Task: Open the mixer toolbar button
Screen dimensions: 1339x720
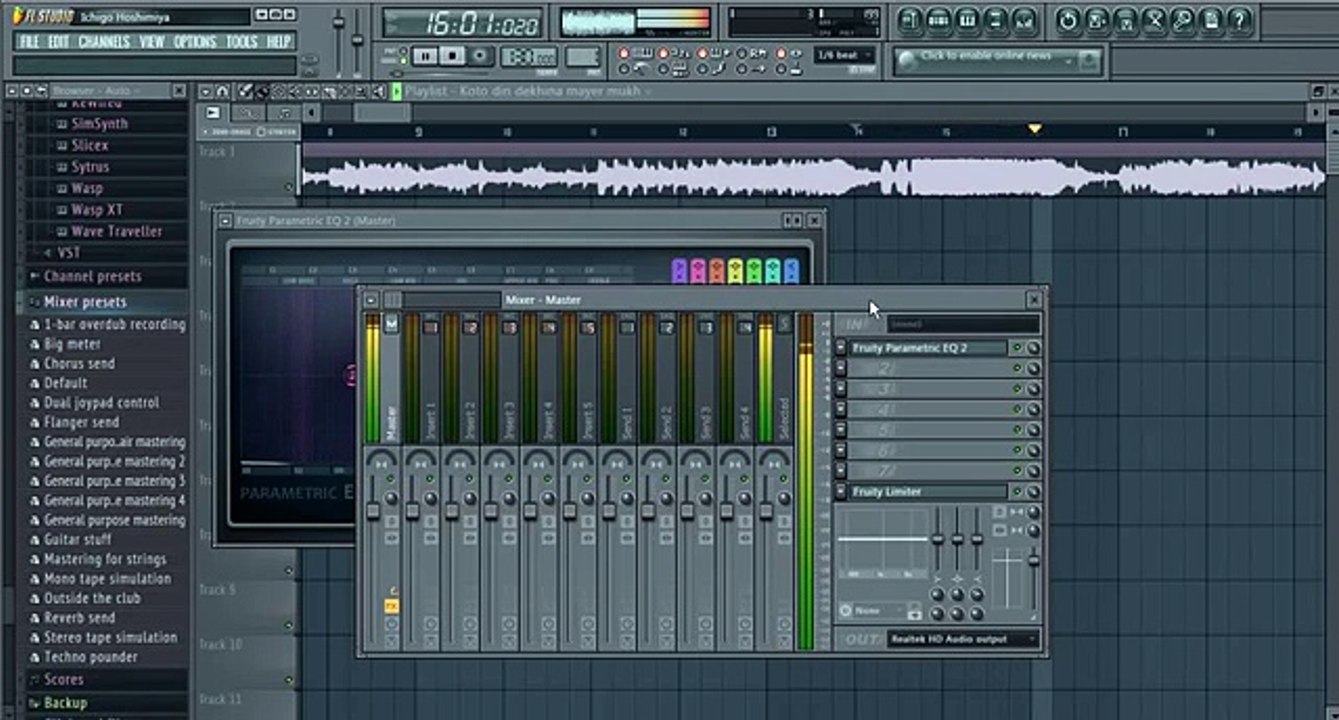Action: (1025, 19)
